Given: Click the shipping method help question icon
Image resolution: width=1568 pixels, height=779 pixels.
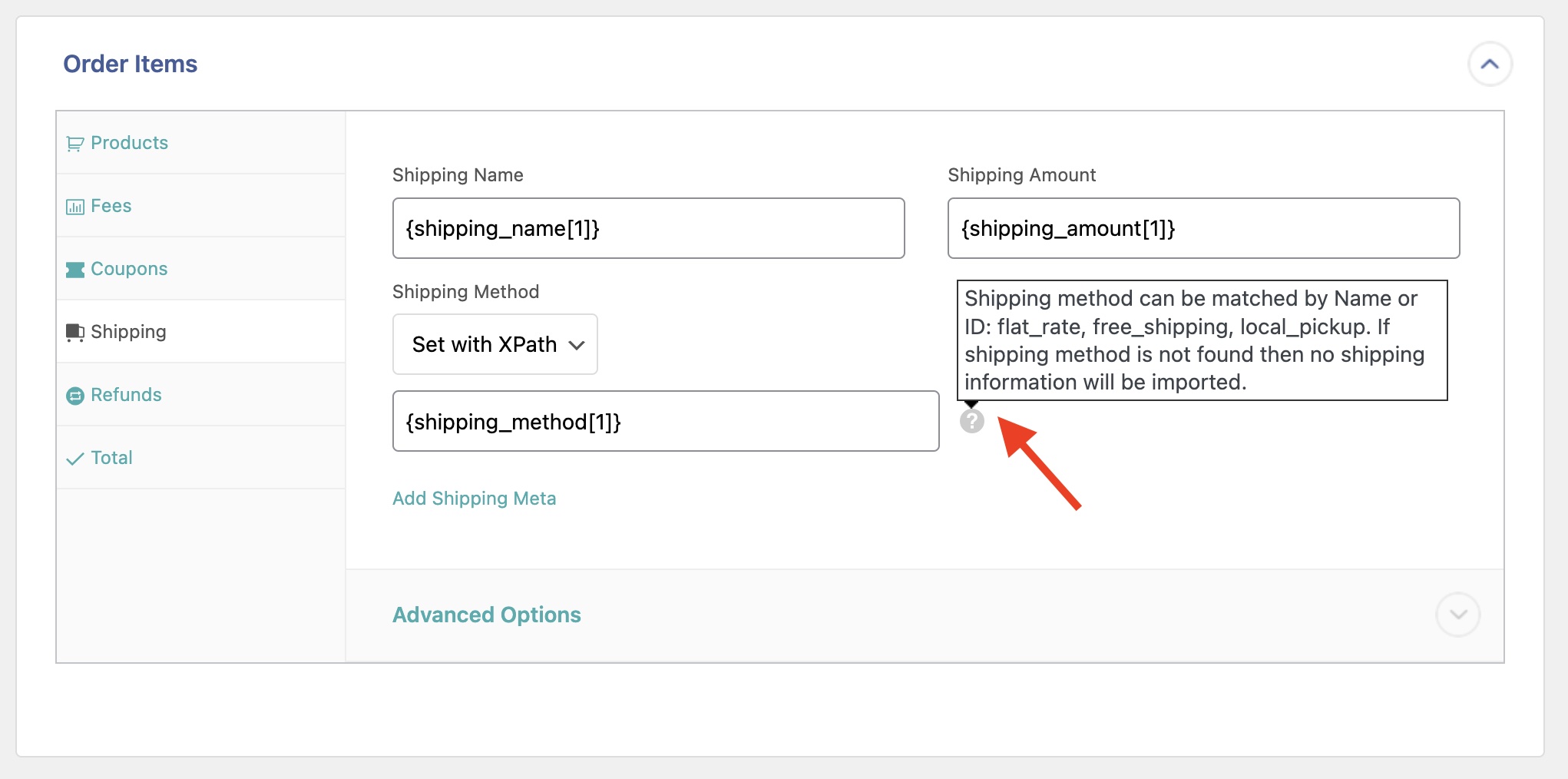Looking at the screenshot, I should click(971, 421).
